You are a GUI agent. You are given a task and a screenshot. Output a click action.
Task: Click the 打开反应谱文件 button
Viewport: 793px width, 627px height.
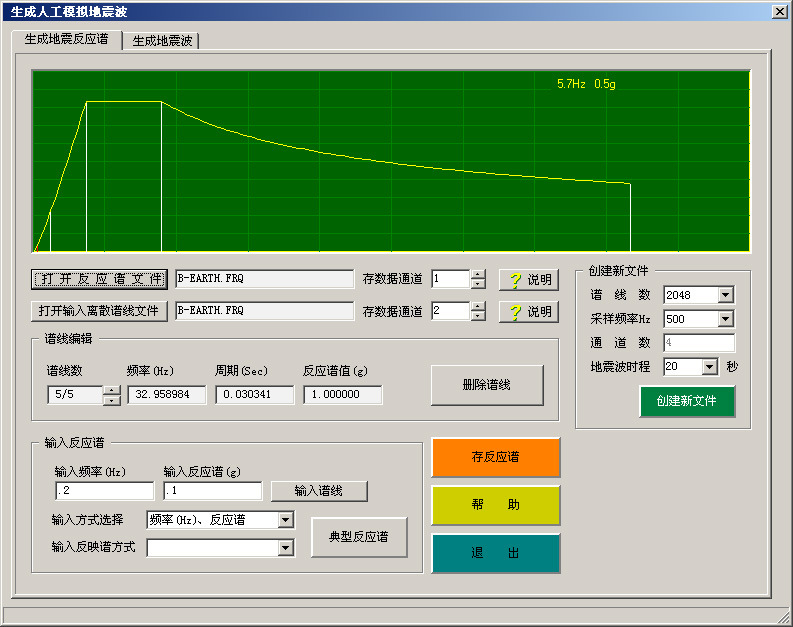click(99, 279)
